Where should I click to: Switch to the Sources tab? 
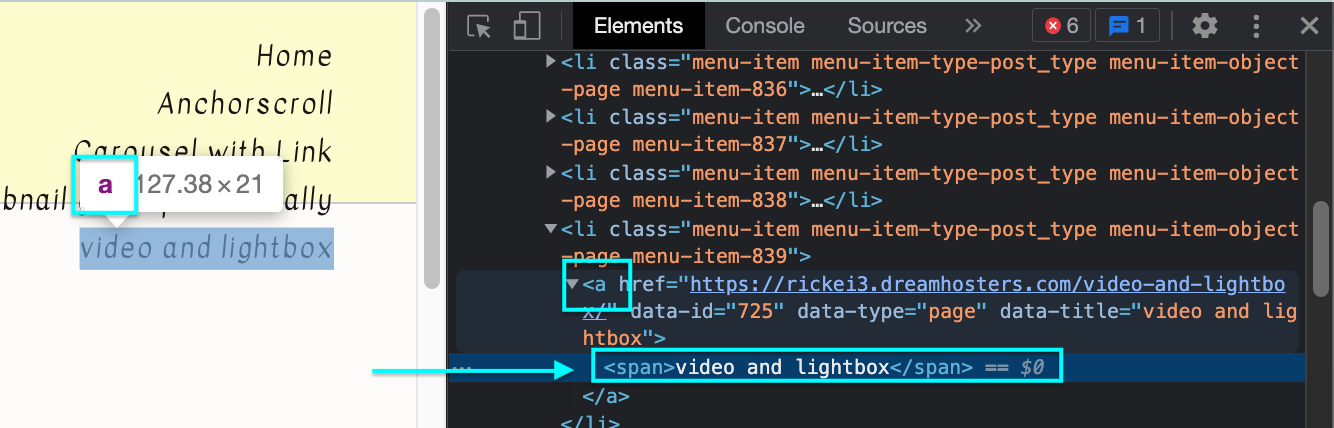point(886,26)
